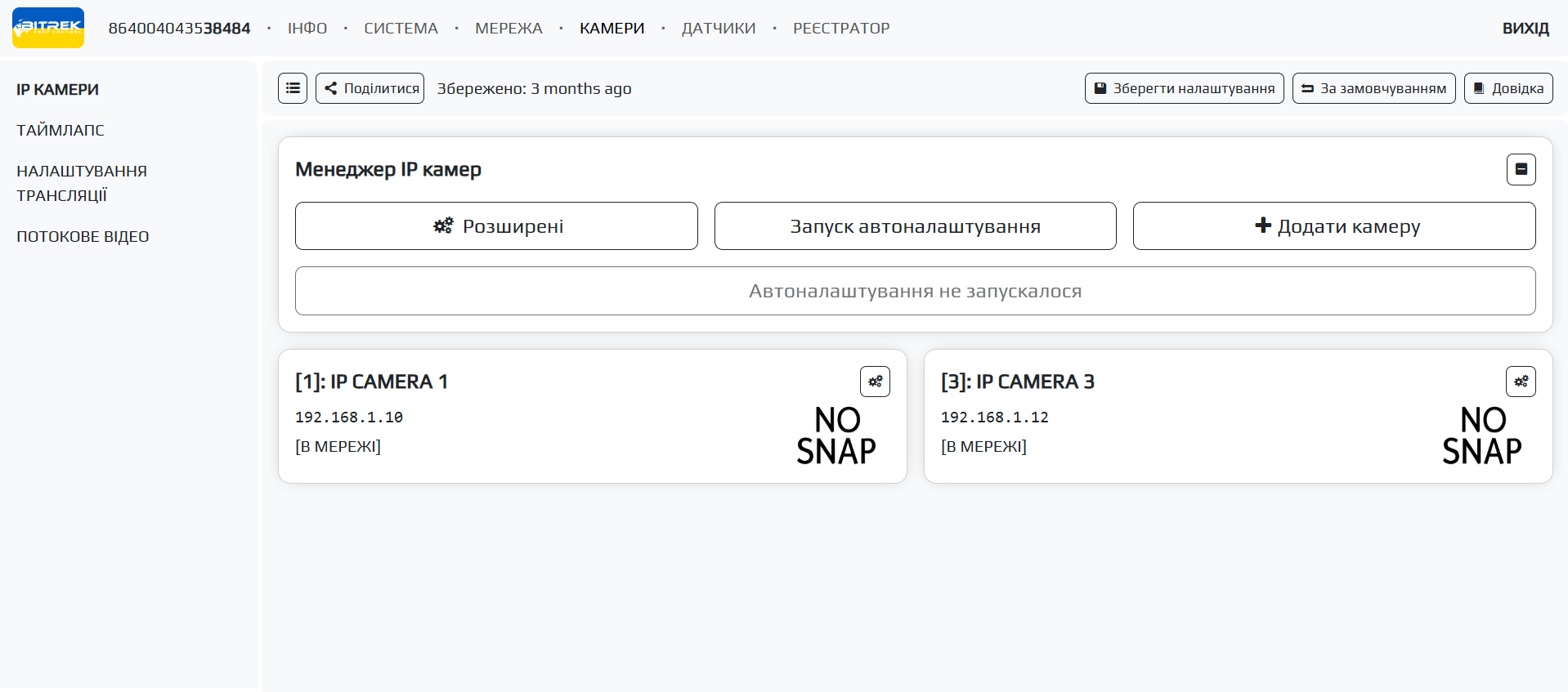
Task: Click the Bitrek logo icon
Action: coord(48,28)
